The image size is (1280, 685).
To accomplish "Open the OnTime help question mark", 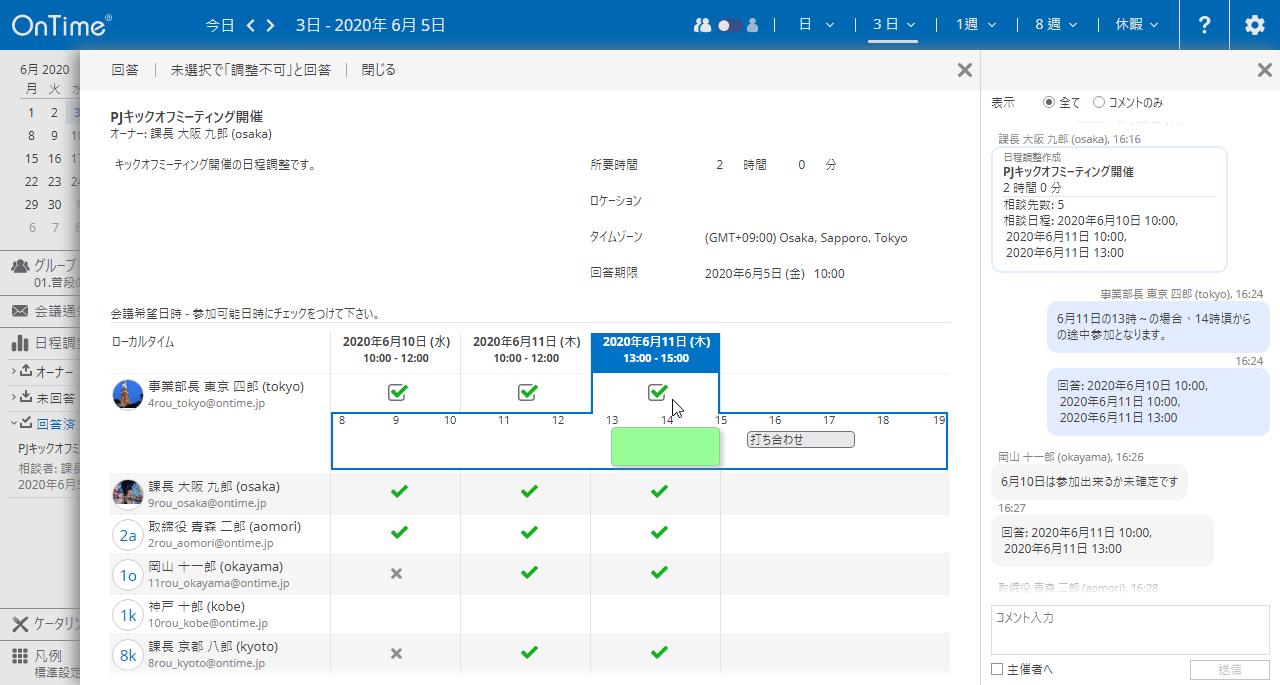I will [x=1204, y=25].
